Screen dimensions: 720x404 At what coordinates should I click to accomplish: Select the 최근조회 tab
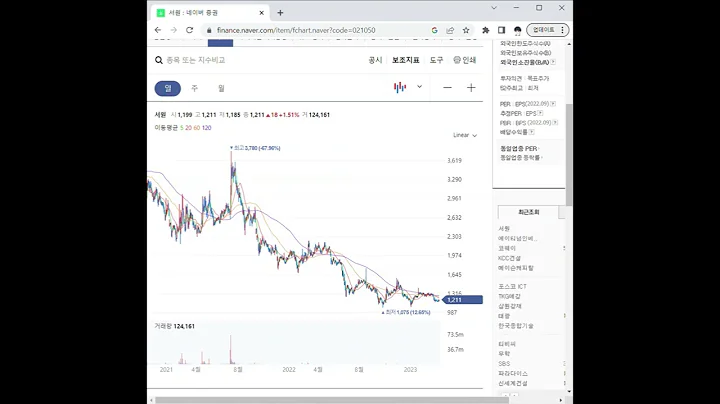point(529,212)
